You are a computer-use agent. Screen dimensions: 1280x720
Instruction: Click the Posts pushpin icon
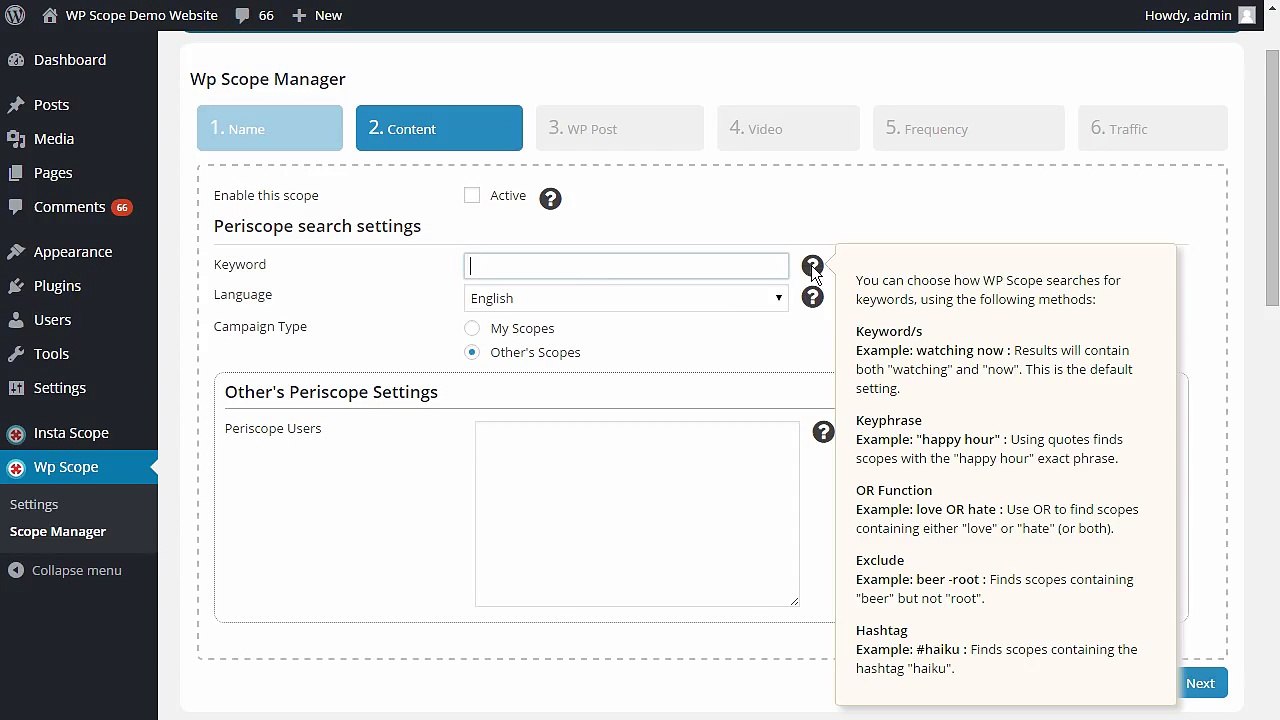[16, 105]
